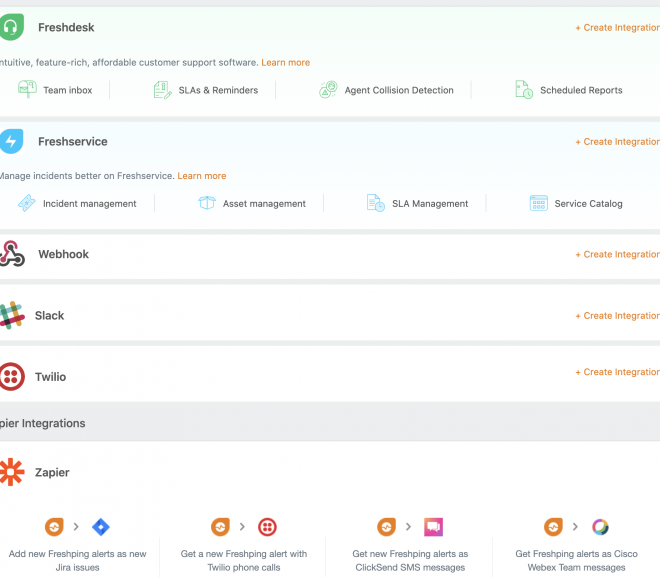Open Learn more link for Freshservice
This screenshot has width=660, height=577.
[x=202, y=175]
